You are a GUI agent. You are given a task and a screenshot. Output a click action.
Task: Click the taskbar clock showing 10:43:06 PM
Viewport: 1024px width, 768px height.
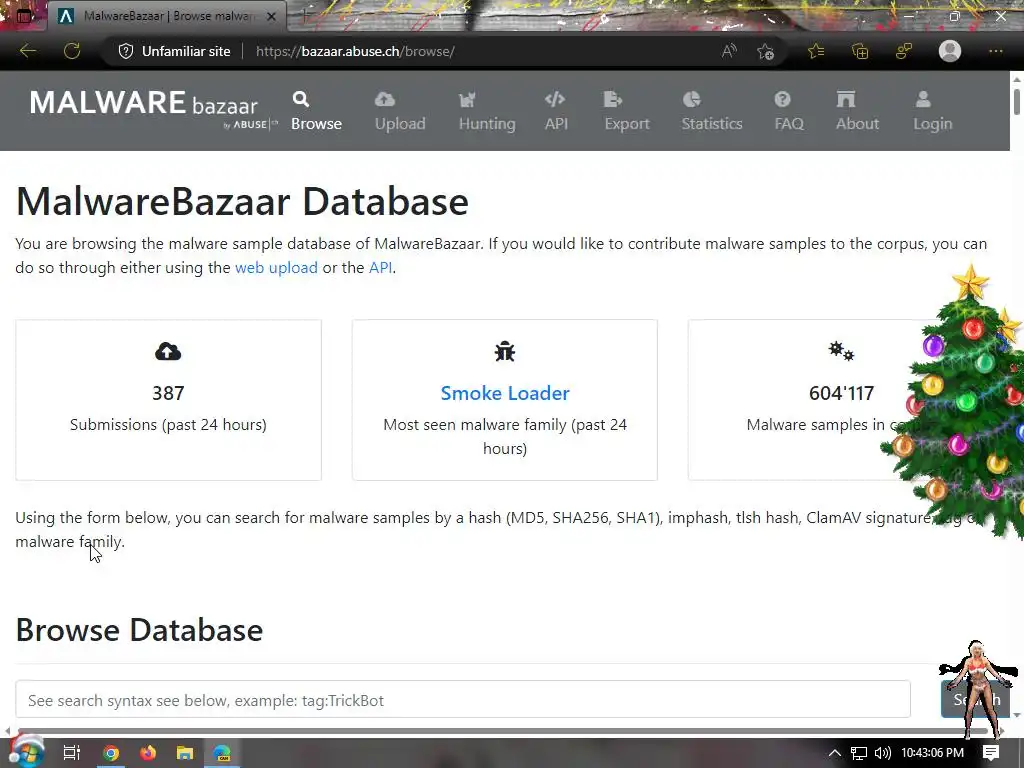[x=933, y=753]
